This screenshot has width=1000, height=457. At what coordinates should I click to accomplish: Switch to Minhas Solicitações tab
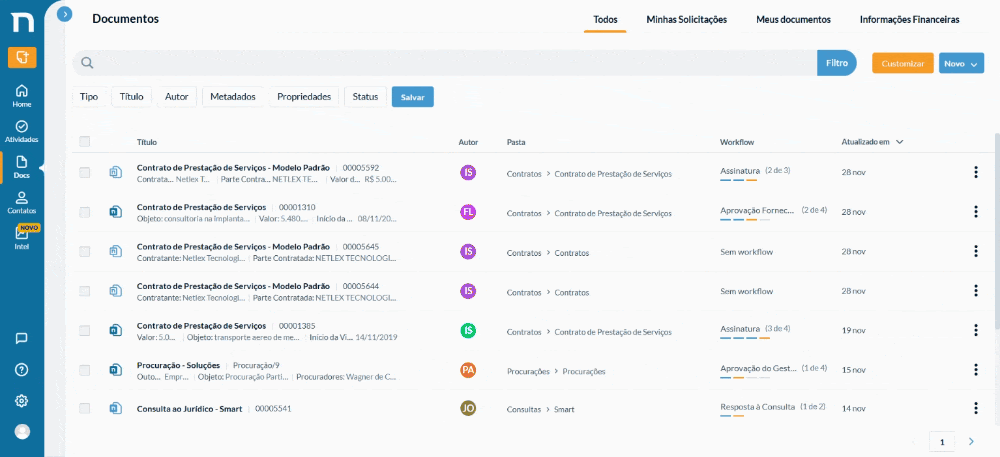click(686, 20)
